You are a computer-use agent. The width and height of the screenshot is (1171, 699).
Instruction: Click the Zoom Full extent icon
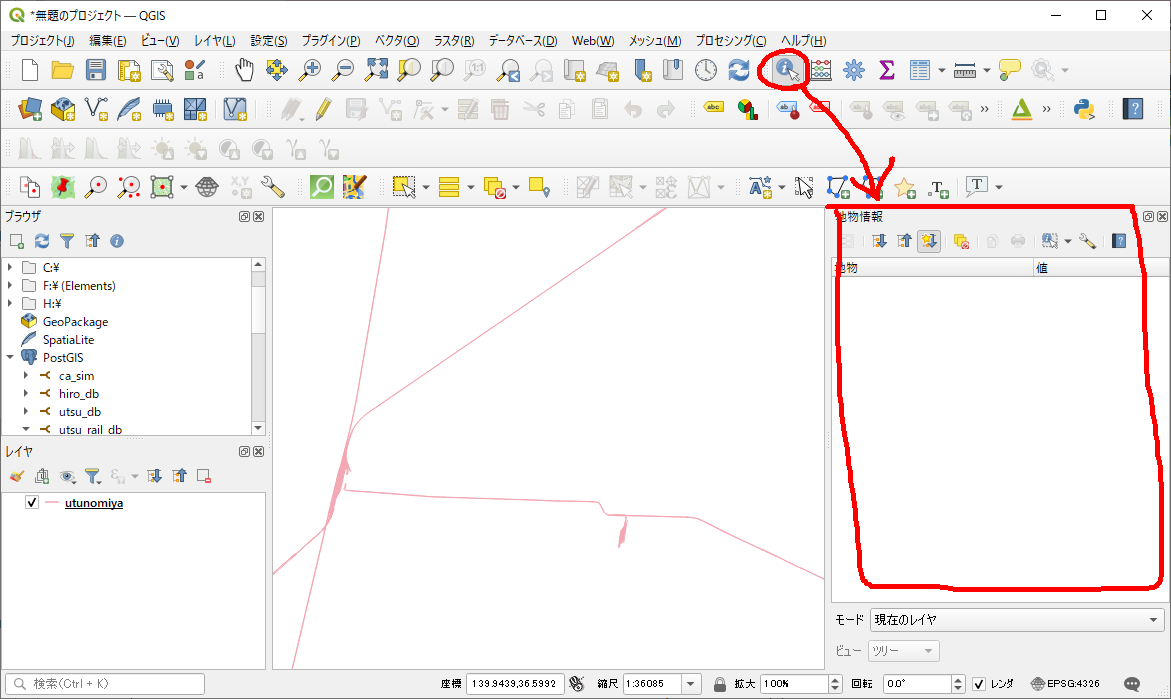coord(376,70)
